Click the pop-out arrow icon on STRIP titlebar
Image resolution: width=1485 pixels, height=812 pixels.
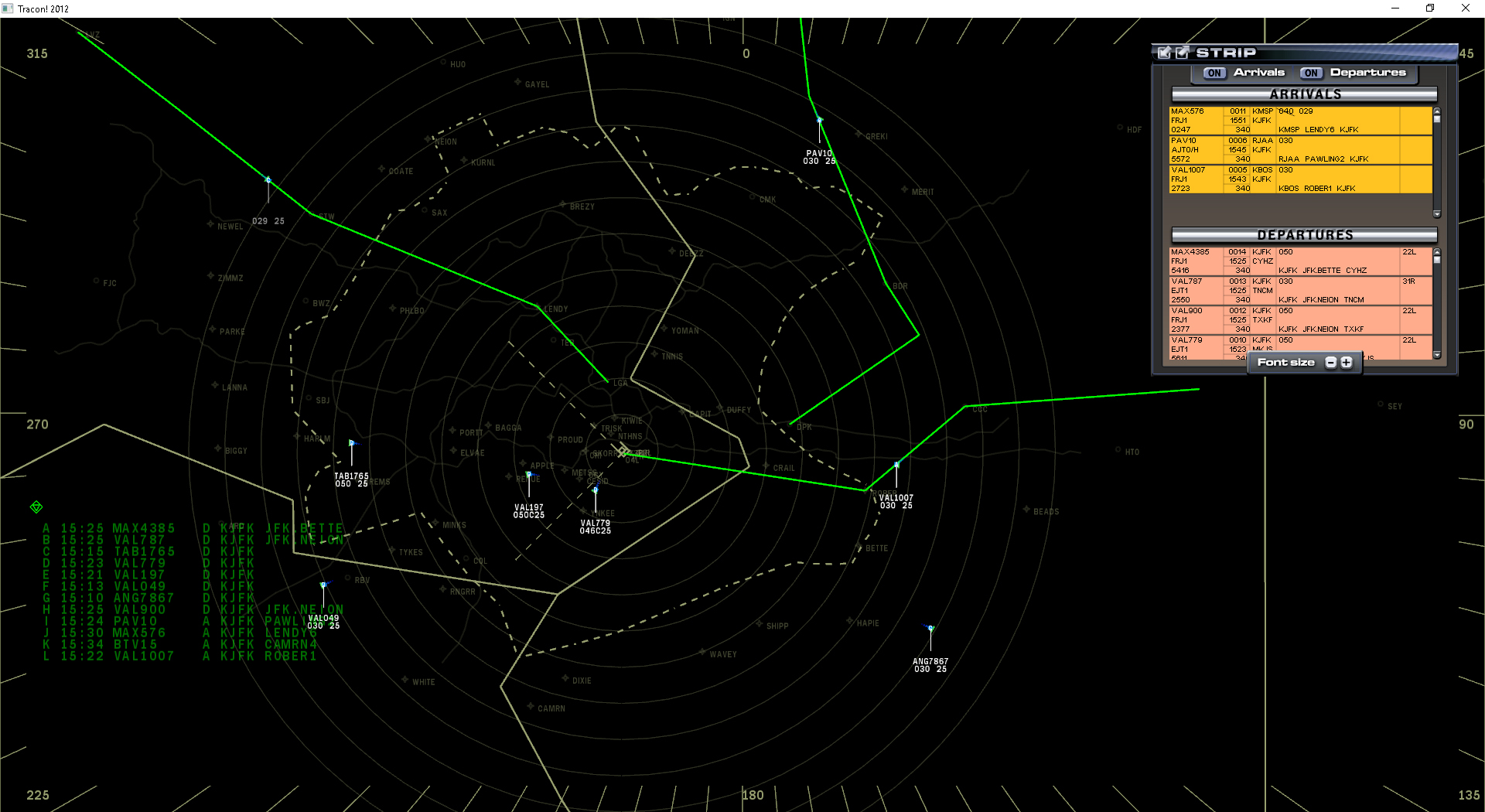point(1181,53)
